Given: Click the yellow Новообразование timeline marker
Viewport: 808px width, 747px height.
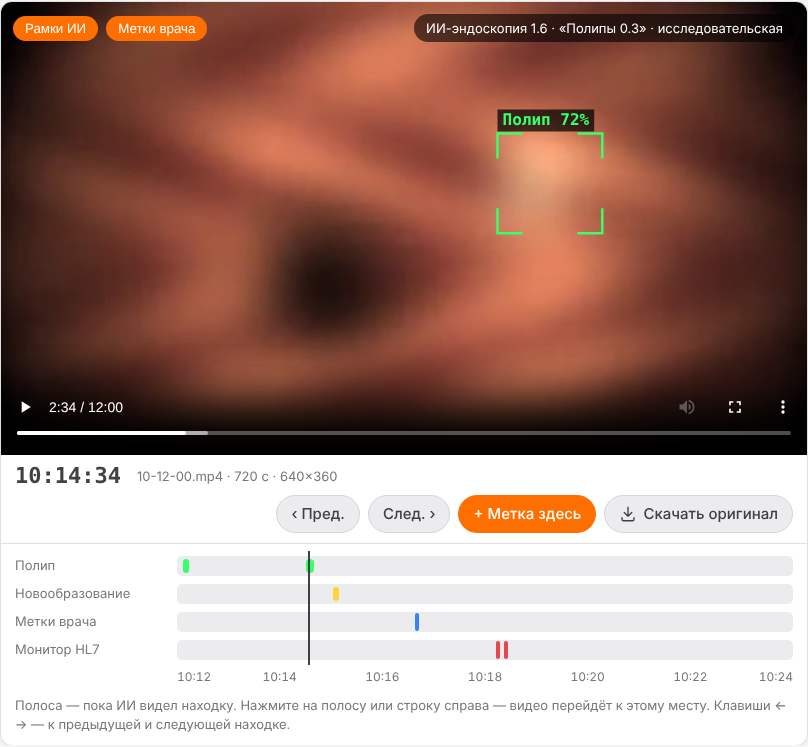Looking at the screenshot, I should [x=336, y=594].
